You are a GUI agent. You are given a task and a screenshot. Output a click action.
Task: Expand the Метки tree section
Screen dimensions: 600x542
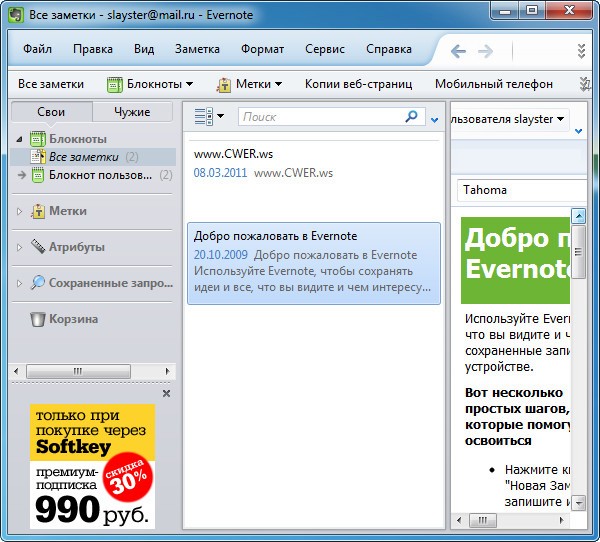tap(19, 212)
